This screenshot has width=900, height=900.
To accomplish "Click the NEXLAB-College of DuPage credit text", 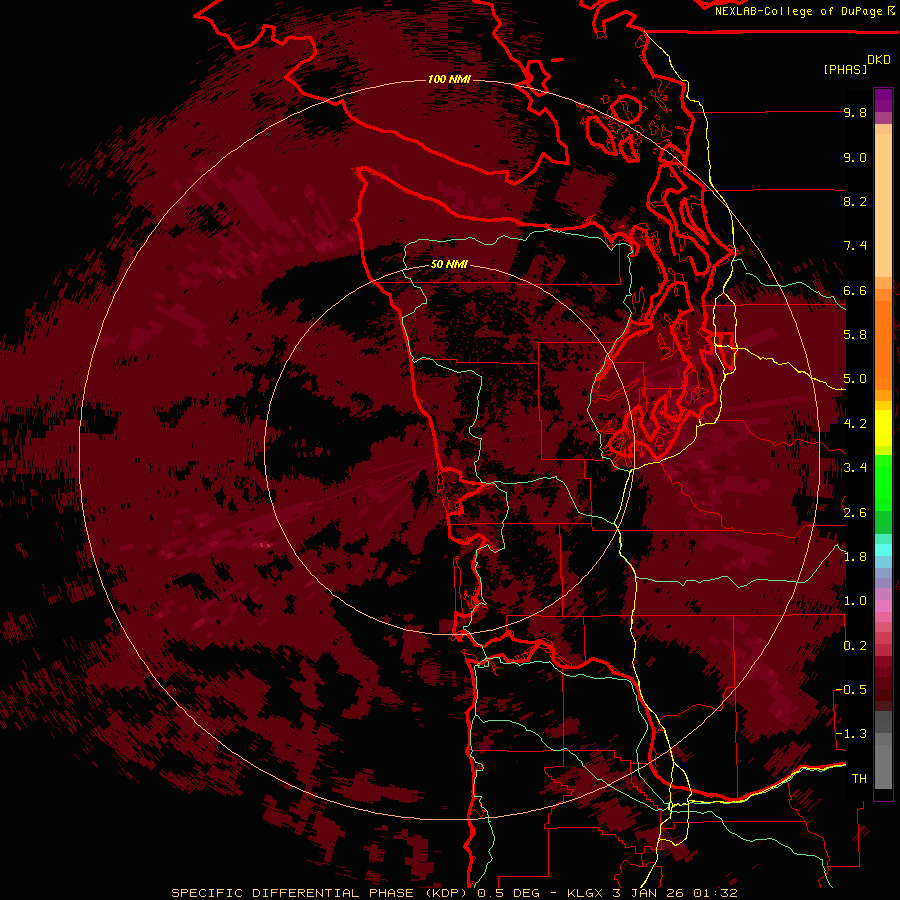I will (x=800, y=11).
